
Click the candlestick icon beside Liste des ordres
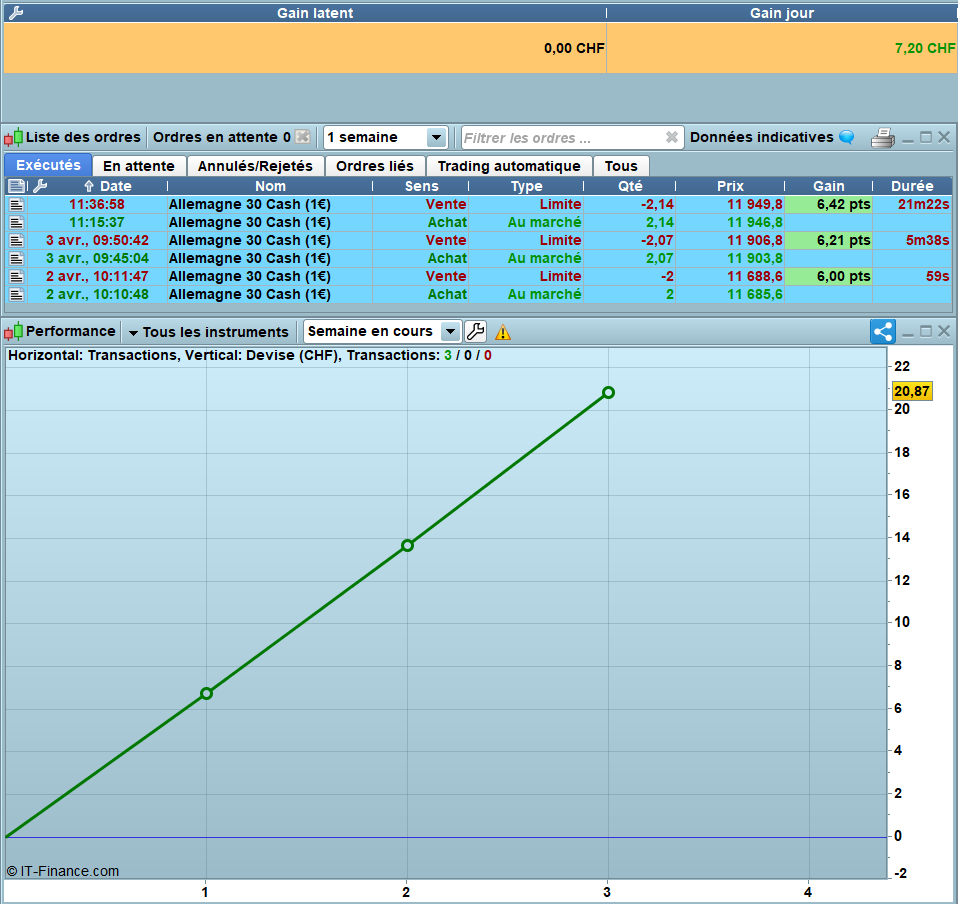tap(13, 138)
